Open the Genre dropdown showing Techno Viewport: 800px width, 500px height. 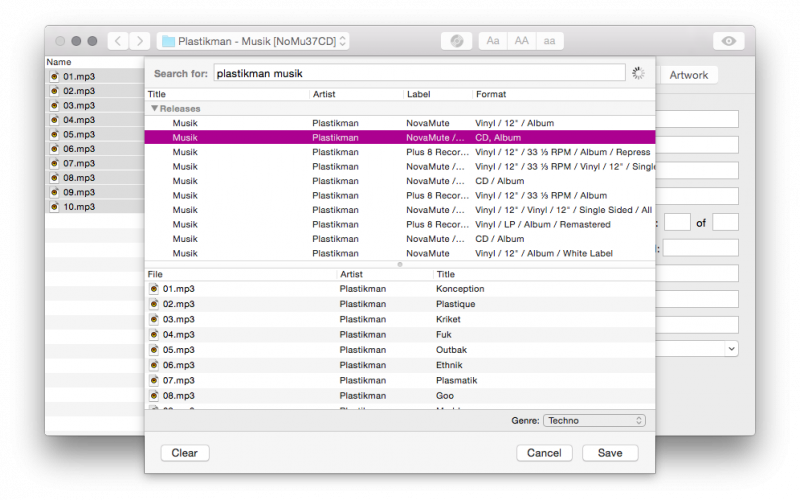(595, 421)
